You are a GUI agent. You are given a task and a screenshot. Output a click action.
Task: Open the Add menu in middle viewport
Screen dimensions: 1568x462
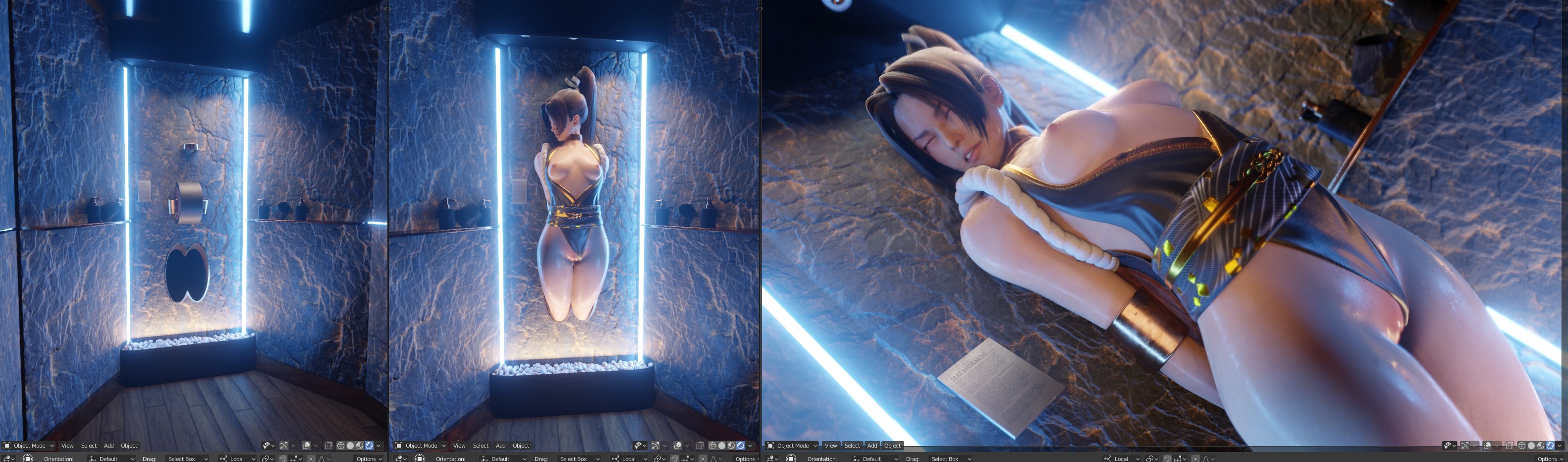pyautogui.click(x=500, y=446)
